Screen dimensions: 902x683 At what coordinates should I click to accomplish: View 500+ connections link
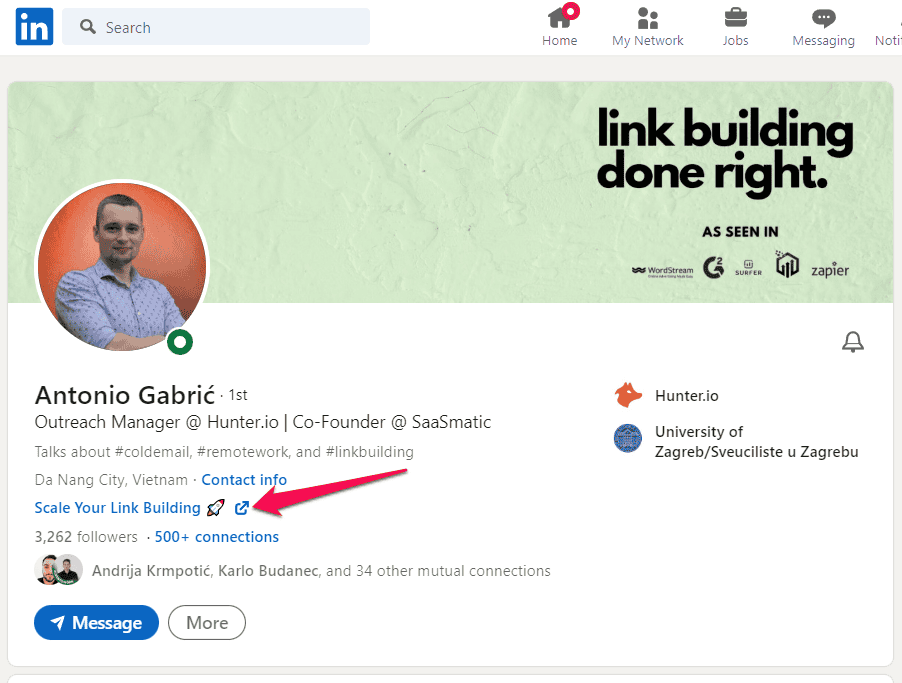click(x=216, y=536)
